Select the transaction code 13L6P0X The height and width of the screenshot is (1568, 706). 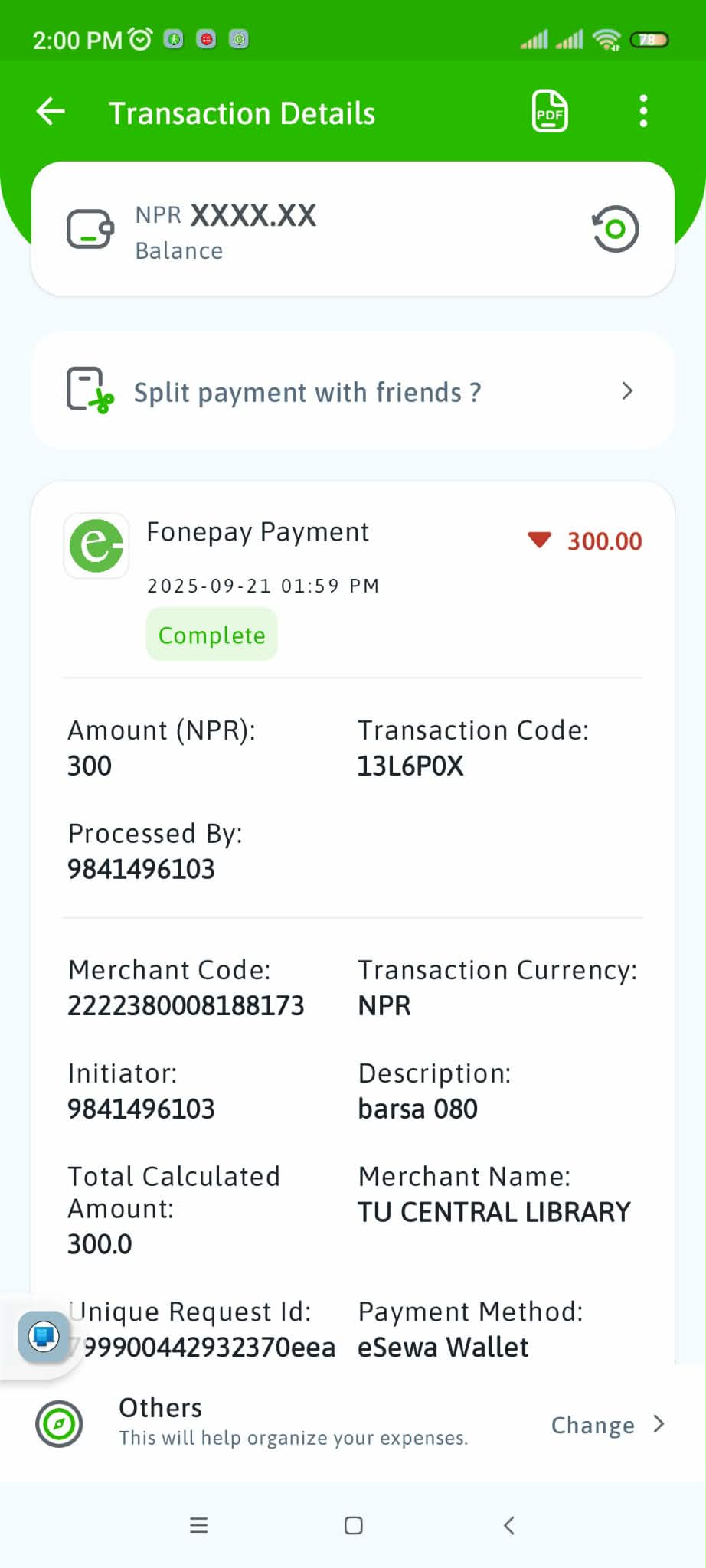coord(410,766)
